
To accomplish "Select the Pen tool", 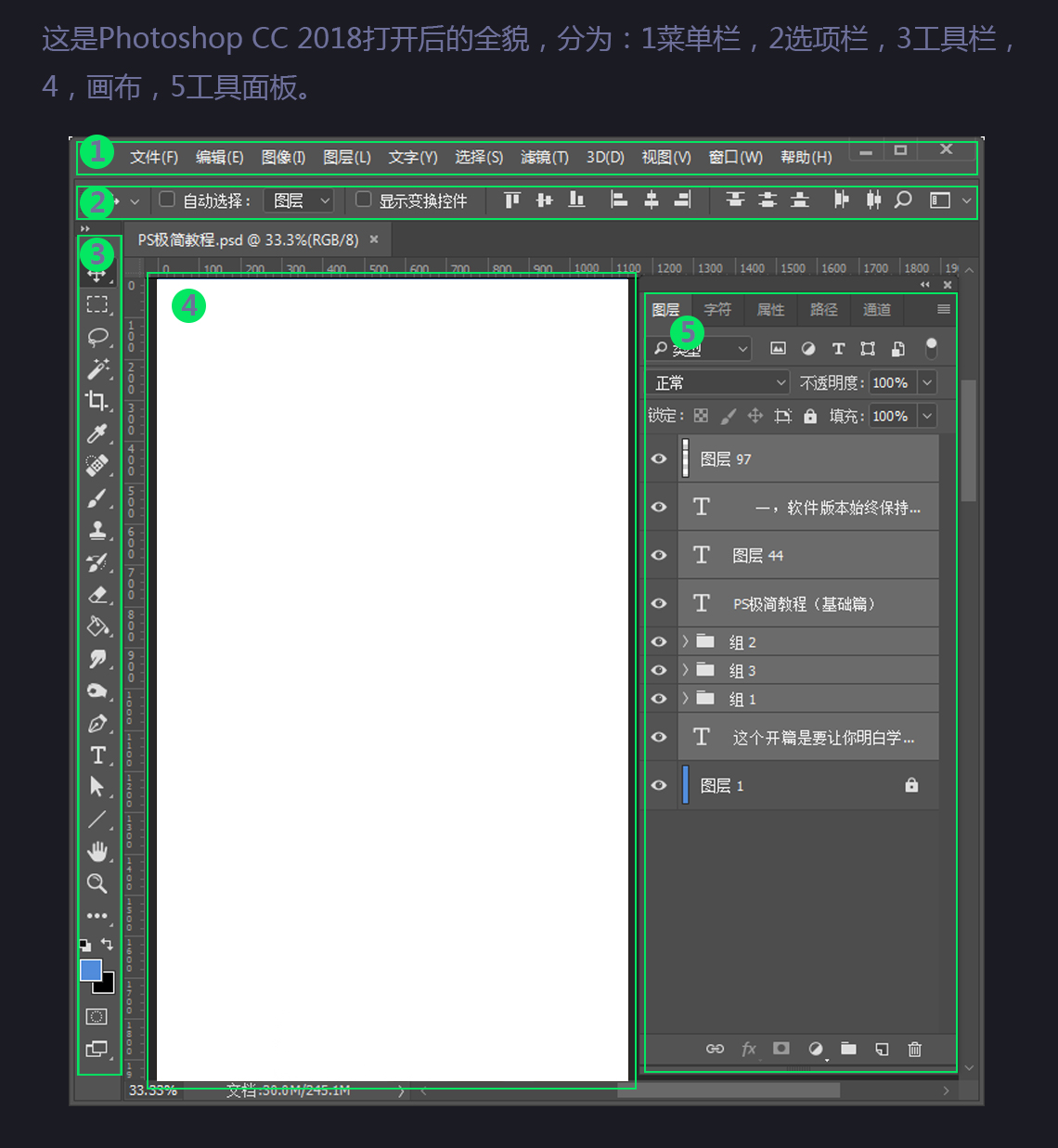I will click(97, 723).
